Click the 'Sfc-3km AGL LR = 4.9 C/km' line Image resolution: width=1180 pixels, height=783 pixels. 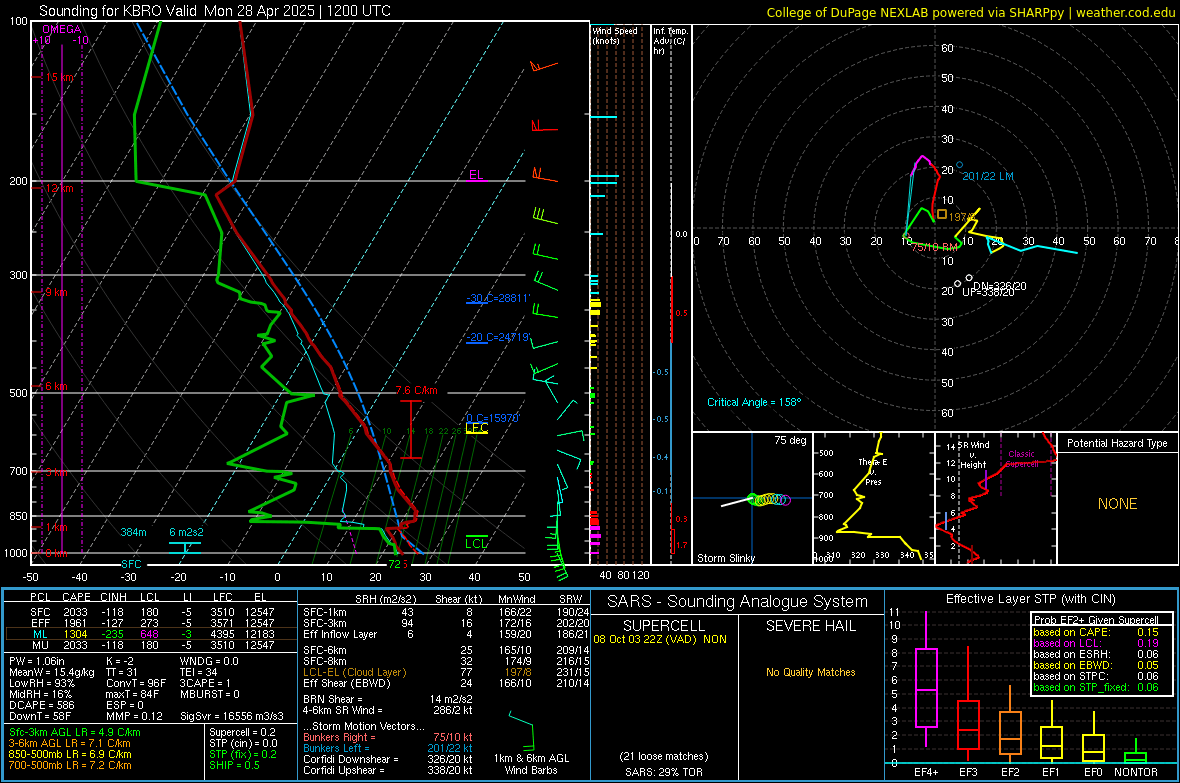[x=75, y=732]
